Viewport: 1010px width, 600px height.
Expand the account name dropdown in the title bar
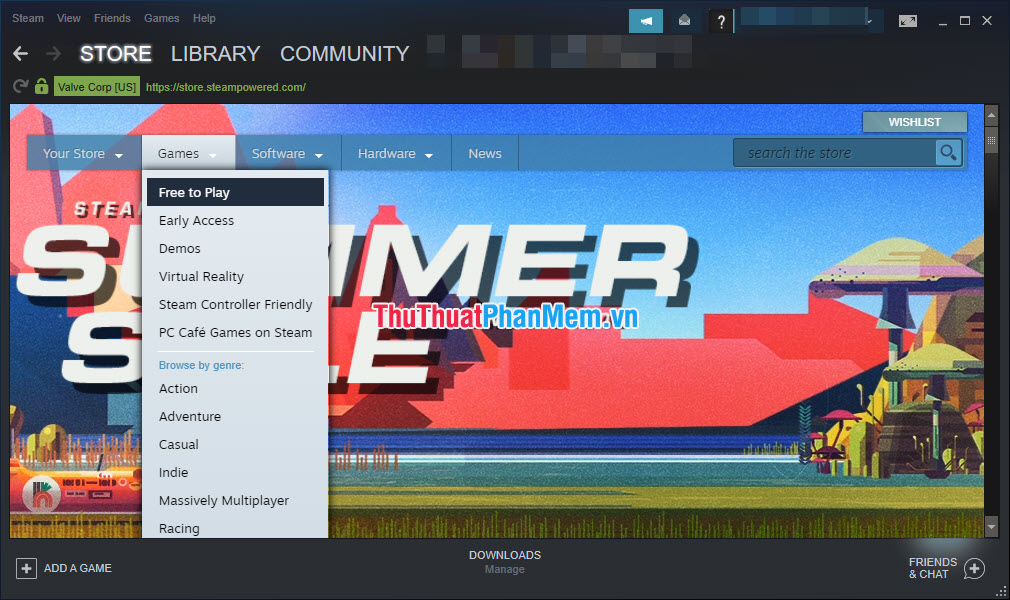(868, 18)
